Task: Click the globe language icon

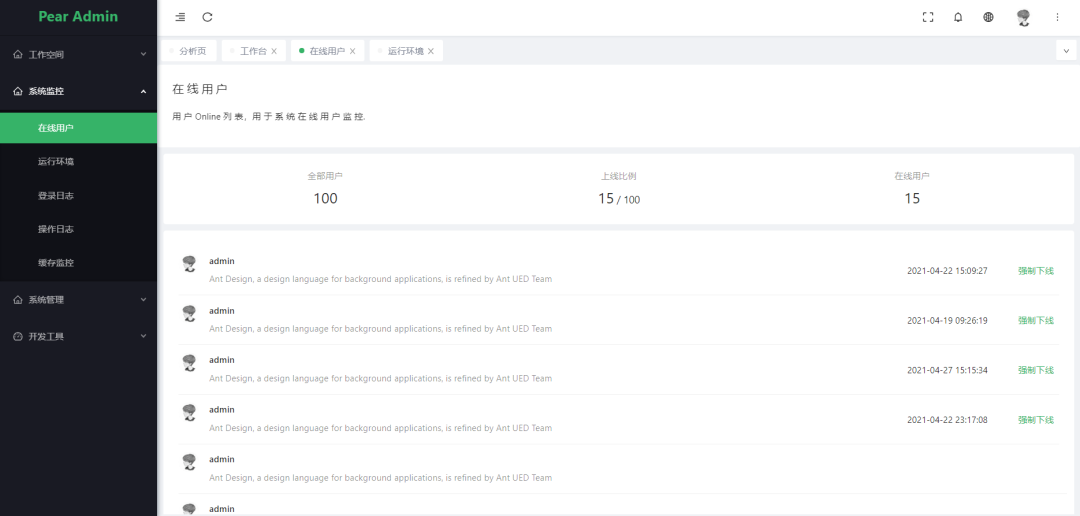Action: [988, 17]
